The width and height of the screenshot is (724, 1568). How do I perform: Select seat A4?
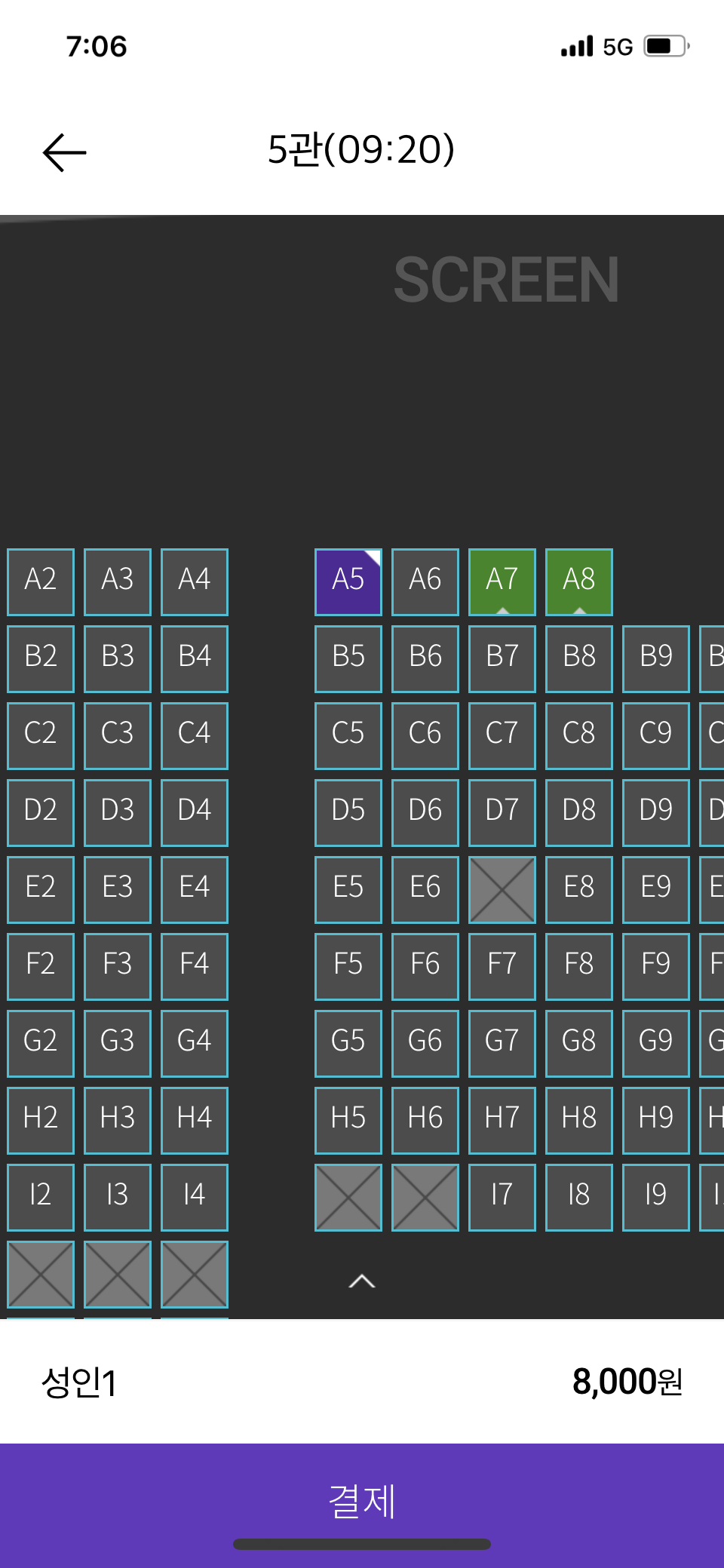pos(195,582)
